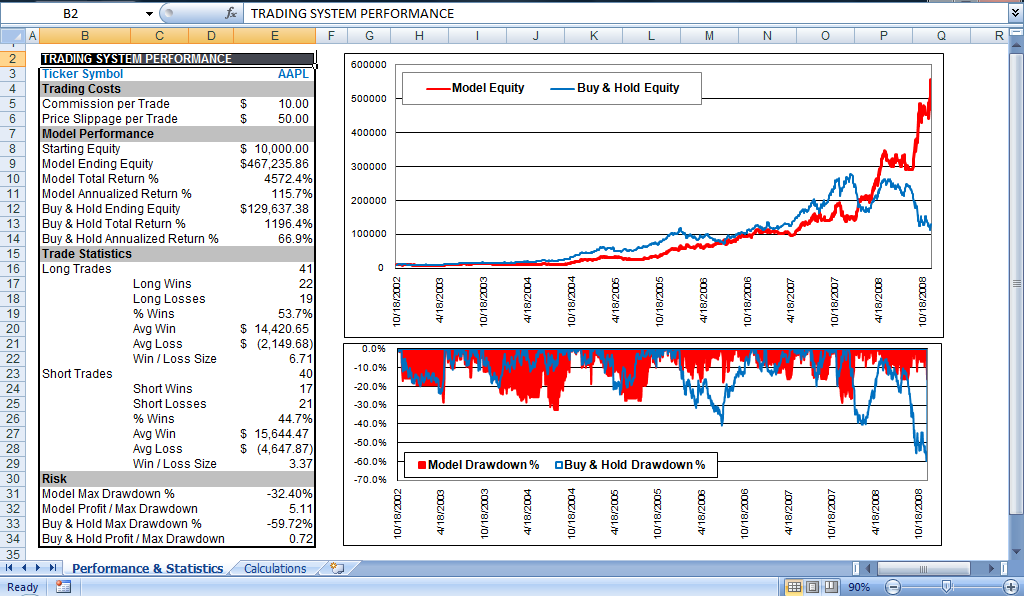This screenshot has width=1024, height=596.
Task: Select column E header
Action: [x=274, y=36]
